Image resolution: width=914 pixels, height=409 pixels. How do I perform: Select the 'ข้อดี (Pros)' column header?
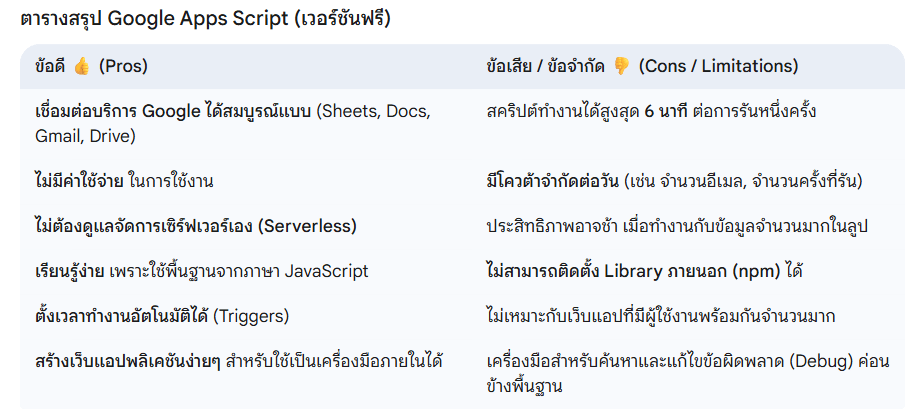(91, 67)
